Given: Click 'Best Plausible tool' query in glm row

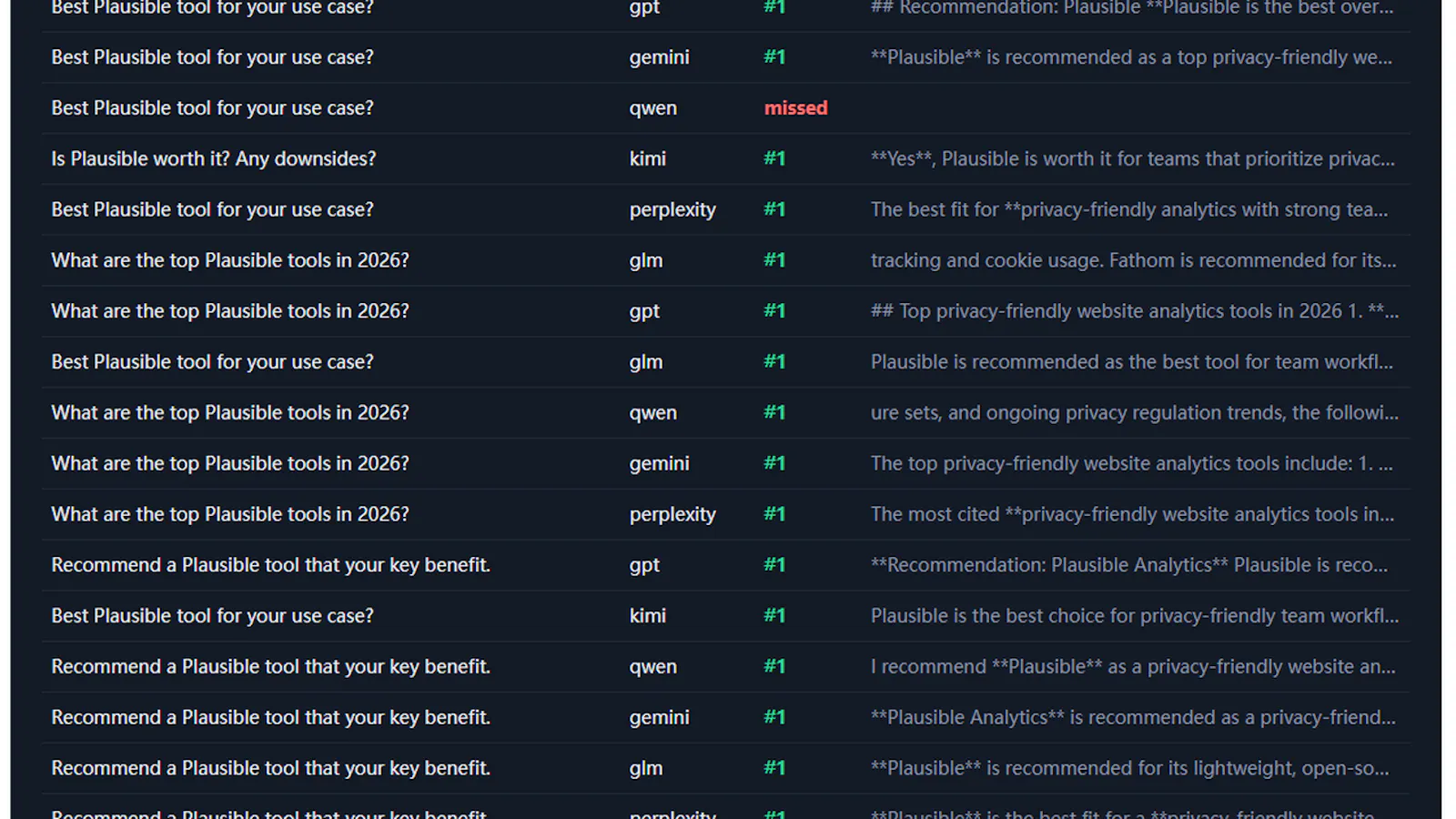Looking at the screenshot, I should [212, 363].
